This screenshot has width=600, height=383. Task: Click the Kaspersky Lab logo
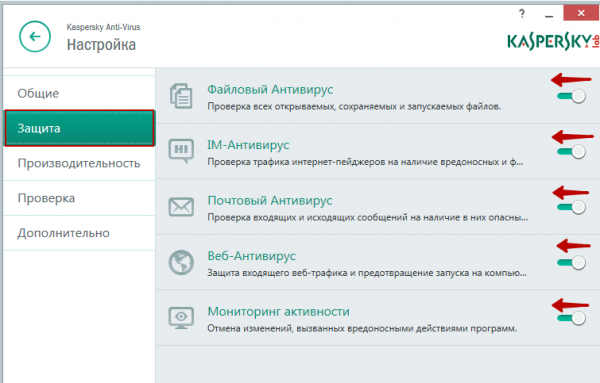click(553, 42)
